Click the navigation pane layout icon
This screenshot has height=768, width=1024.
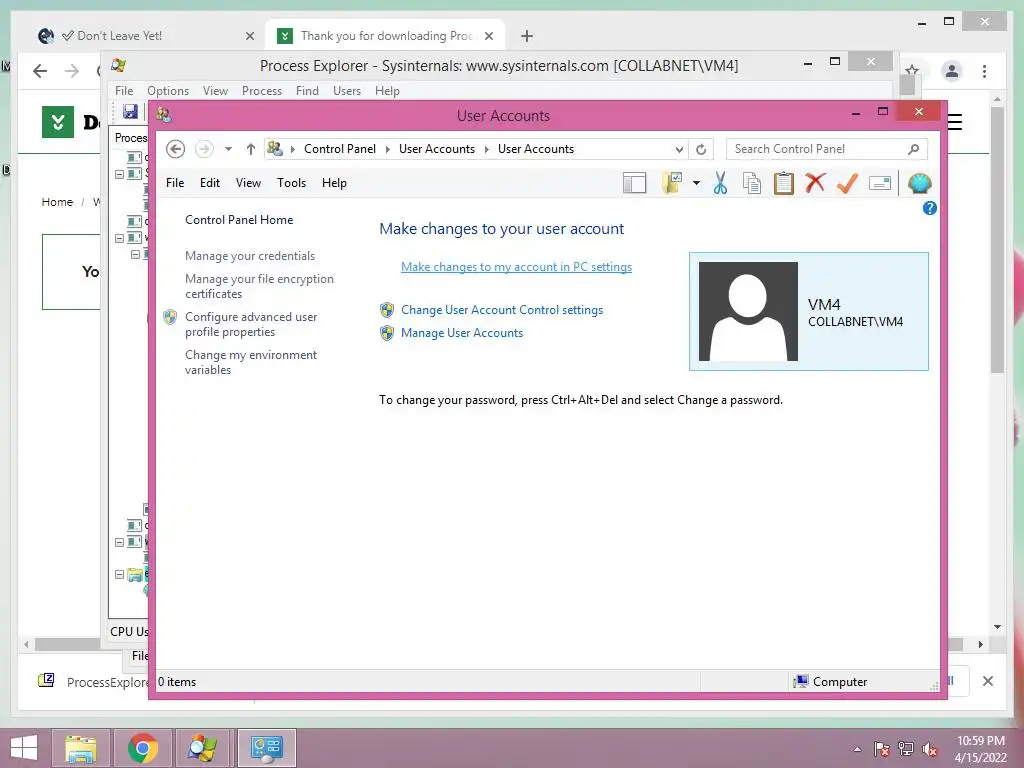(x=634, y=184)
